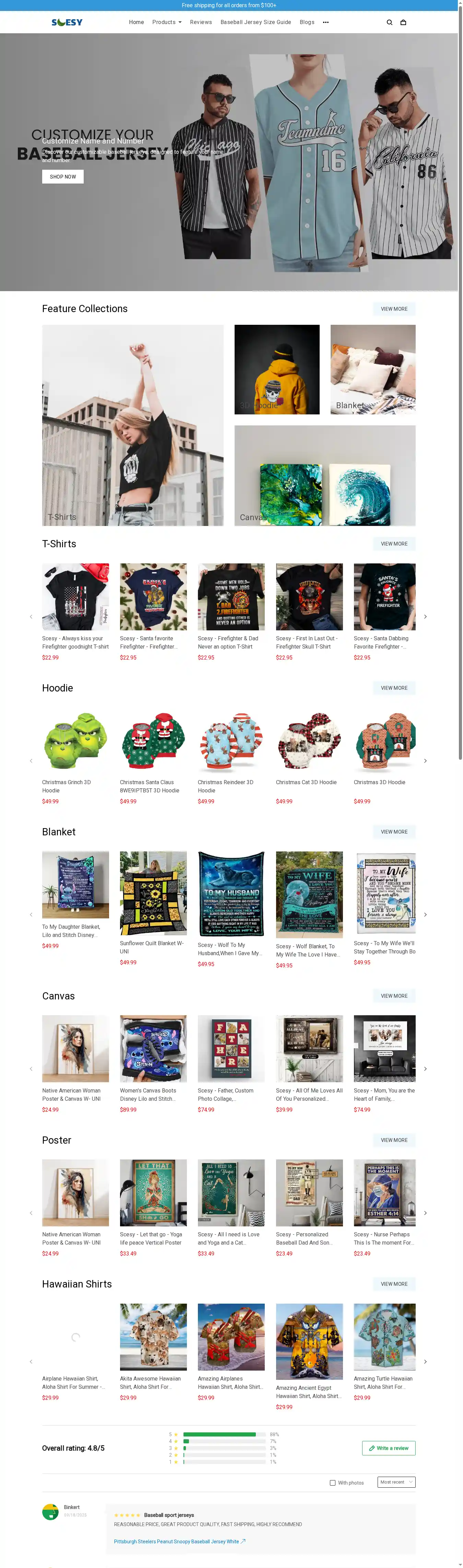Click the 5 star rating bar
The width and height of the screenshot is (463, 1568).
click(x=224, y=1435)
